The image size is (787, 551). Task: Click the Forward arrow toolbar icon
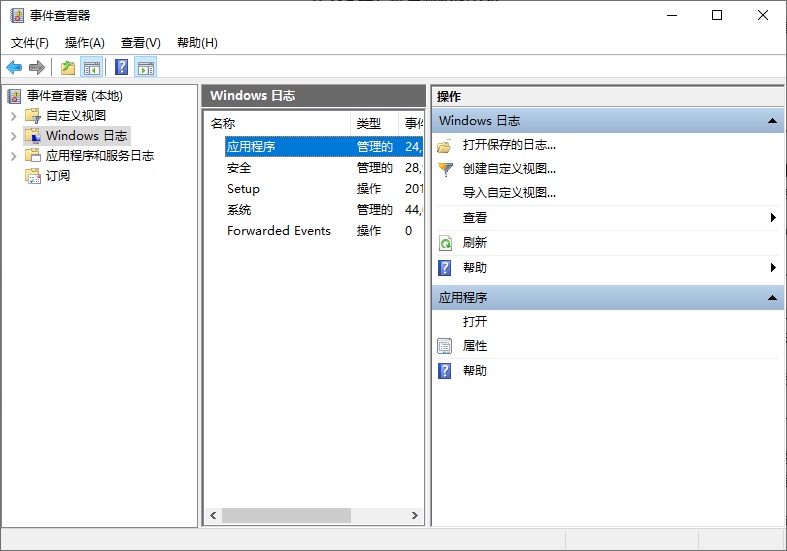tap(37, 67)
